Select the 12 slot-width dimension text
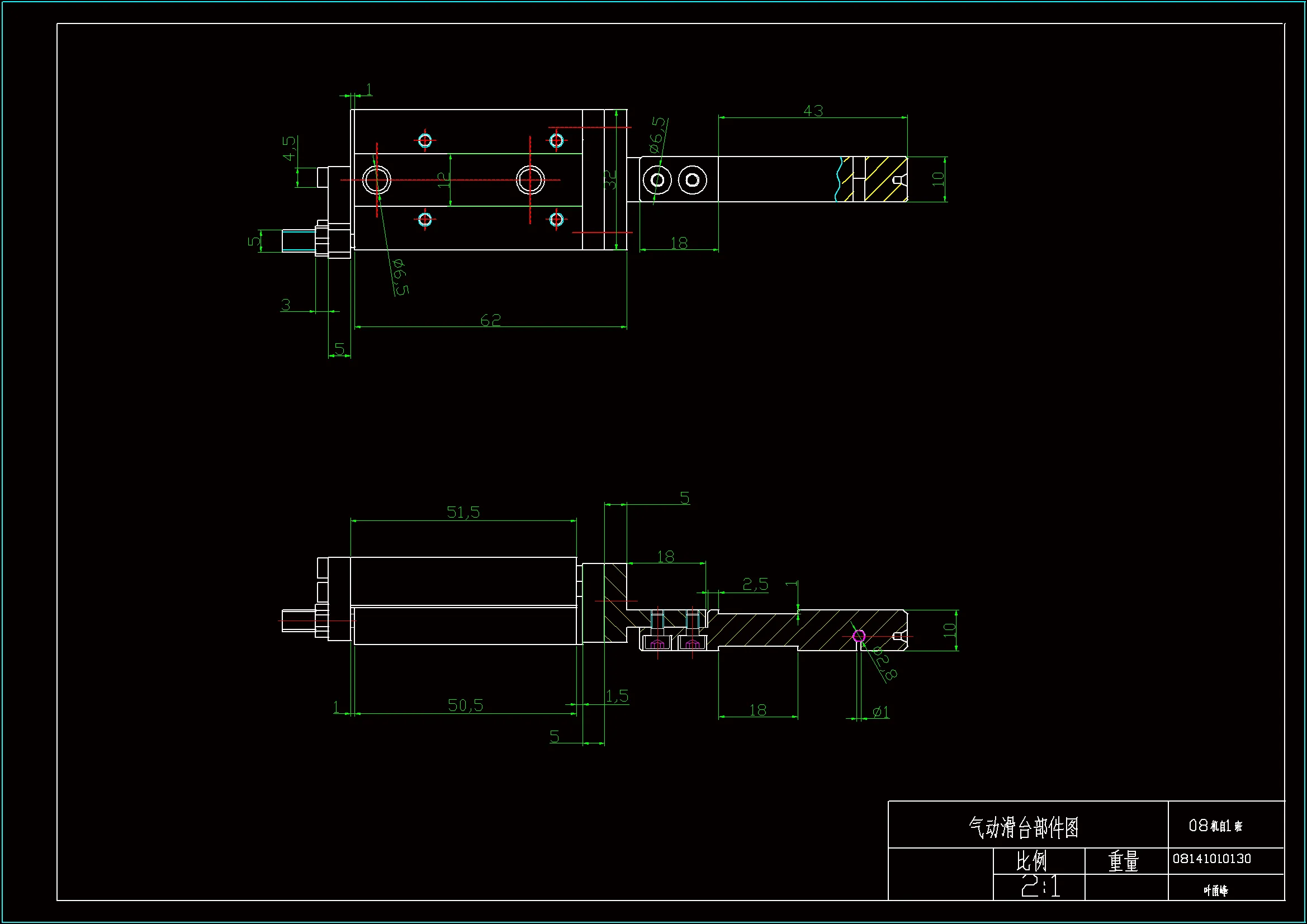The image size is (1307, 924). (x=444, y=180)
